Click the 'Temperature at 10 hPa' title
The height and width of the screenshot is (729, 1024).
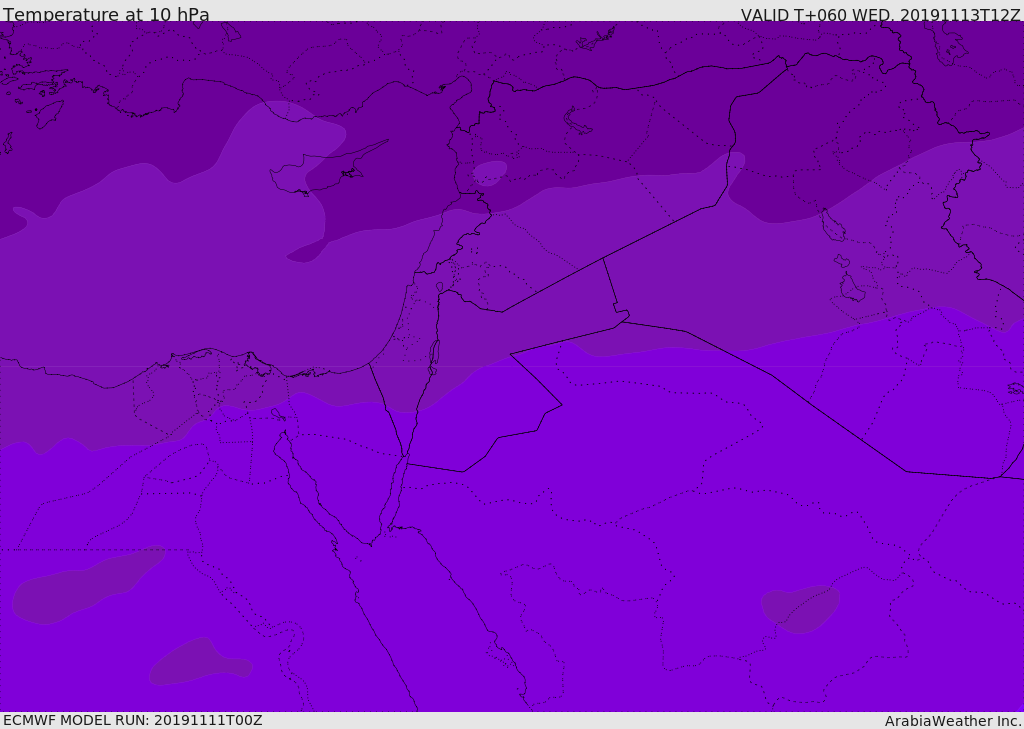coord(106,14)
